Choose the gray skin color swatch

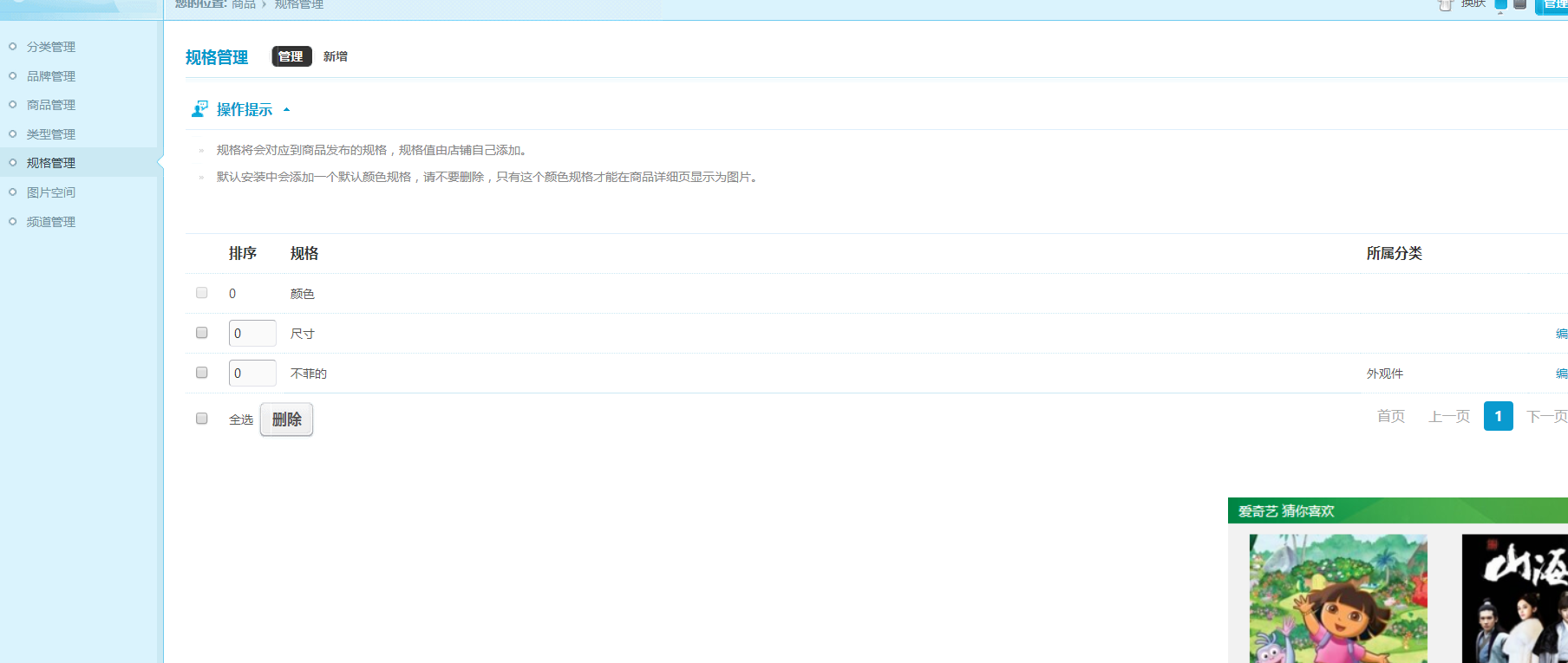pyautogui.click(x=1520, y=3)
